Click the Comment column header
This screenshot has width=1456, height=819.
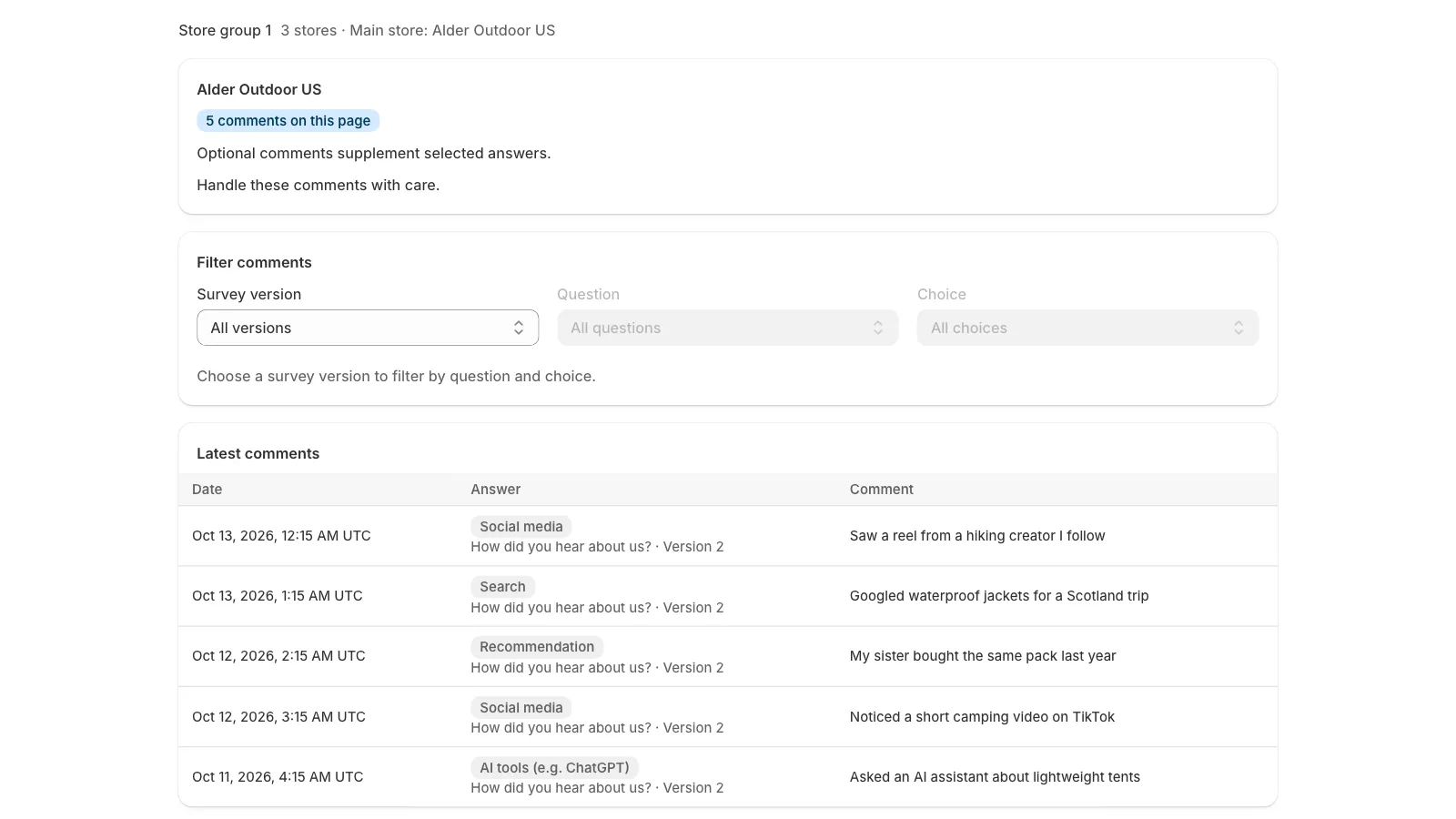(881, 490)
